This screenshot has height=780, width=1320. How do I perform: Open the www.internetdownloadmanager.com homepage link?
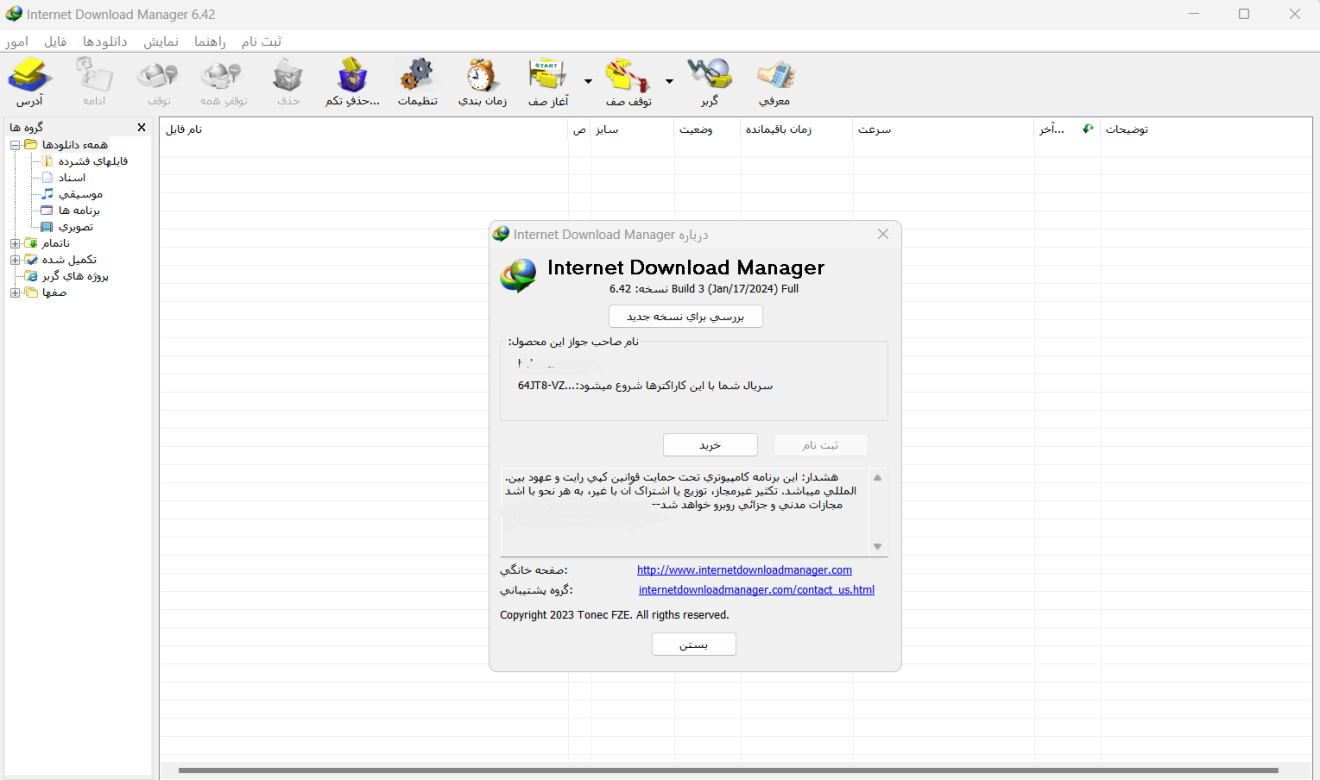point(744,570)
